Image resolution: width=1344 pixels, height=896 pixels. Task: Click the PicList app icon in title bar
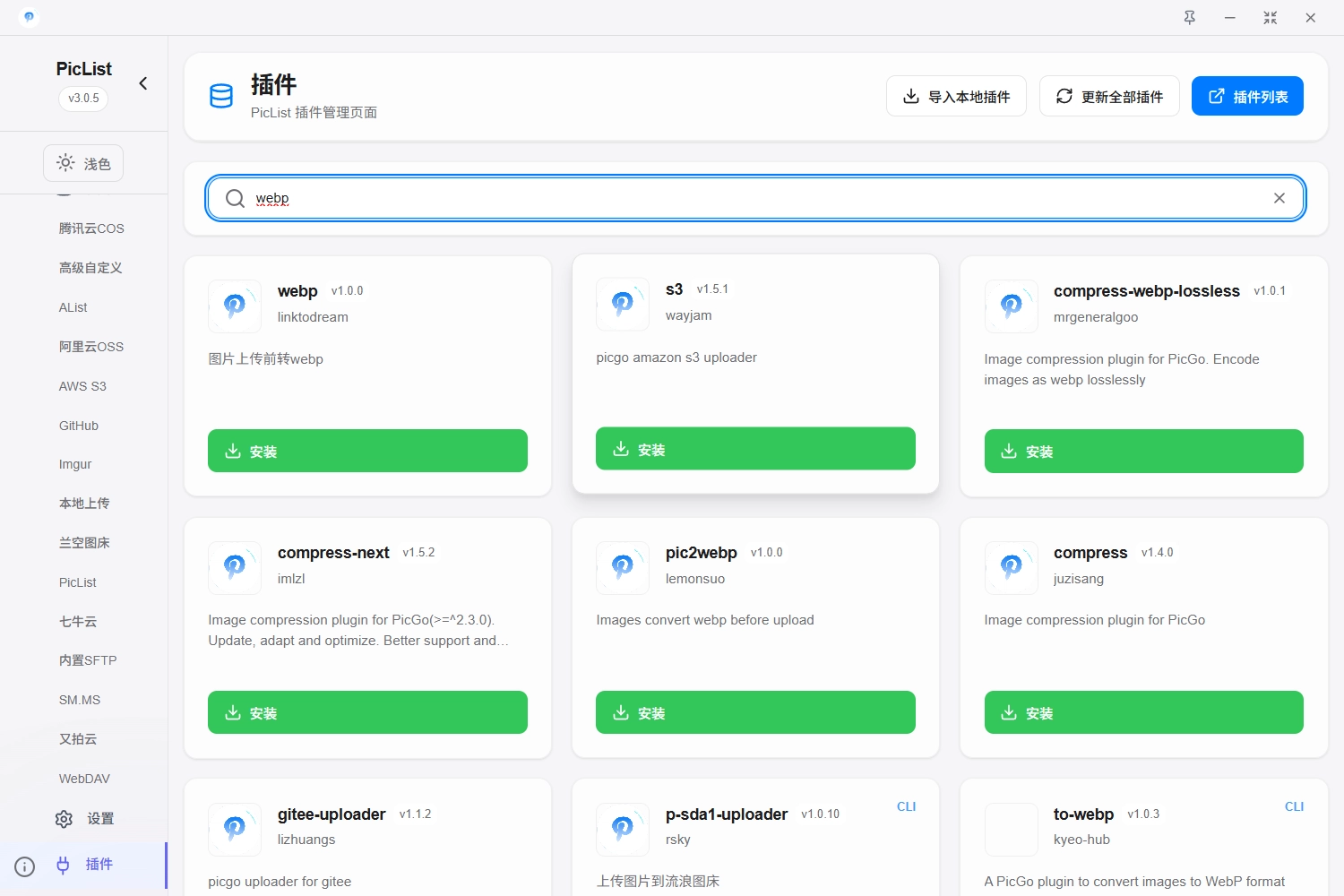[x=29, y=17]
